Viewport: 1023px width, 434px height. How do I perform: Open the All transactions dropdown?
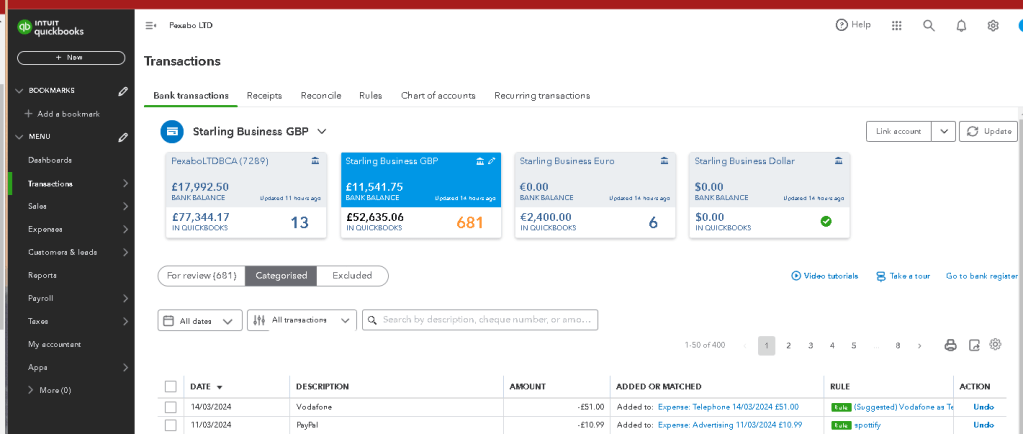coord(302,320)
